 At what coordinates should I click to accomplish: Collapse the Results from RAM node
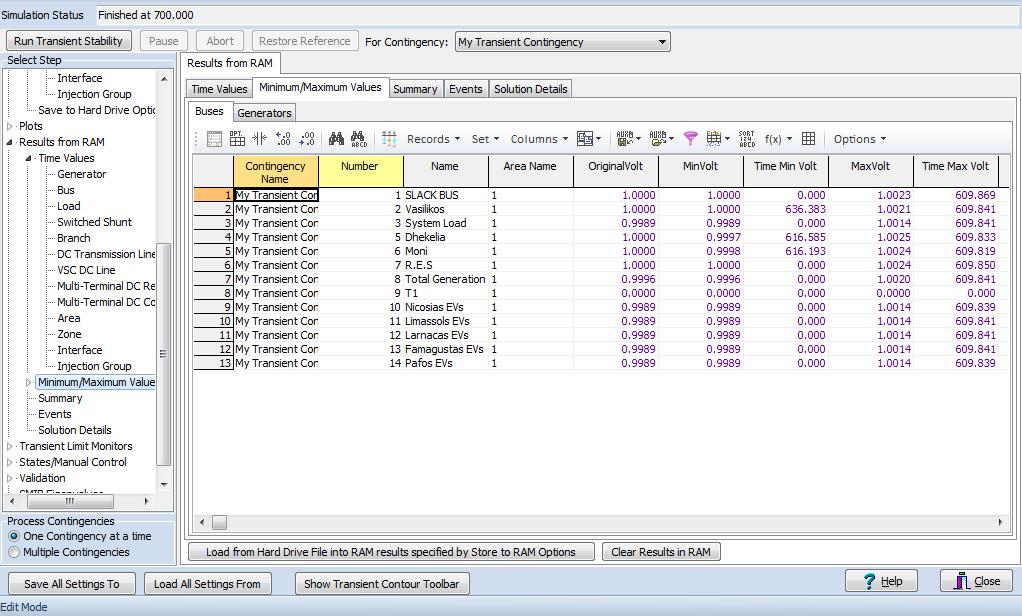click(x=10, y=142)
